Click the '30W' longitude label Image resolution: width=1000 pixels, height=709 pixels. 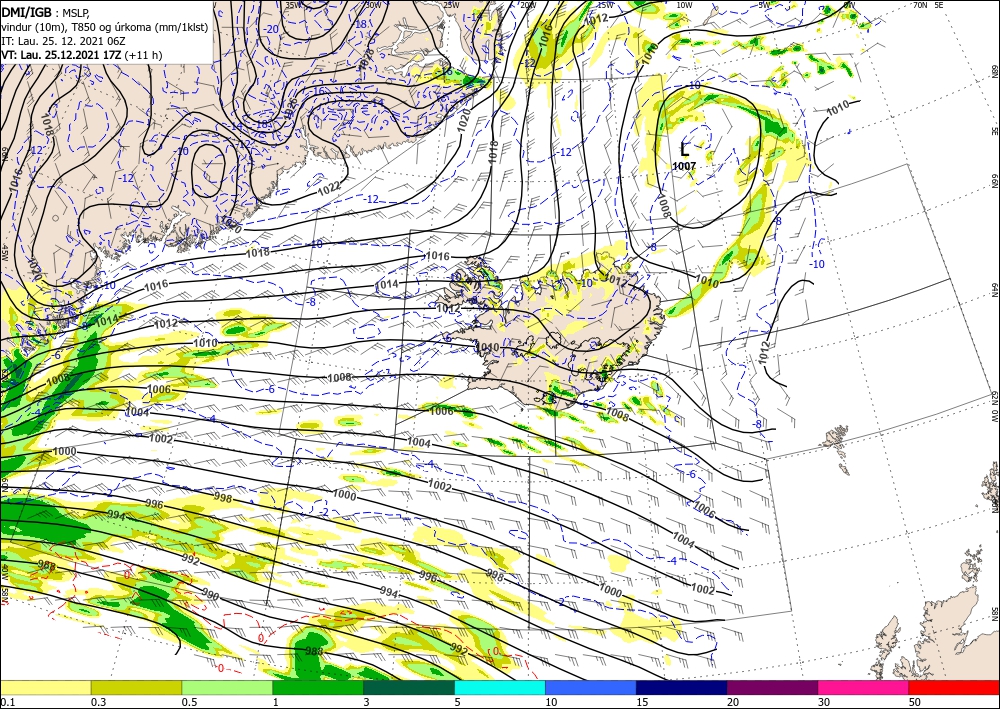(x=373, y=4)
